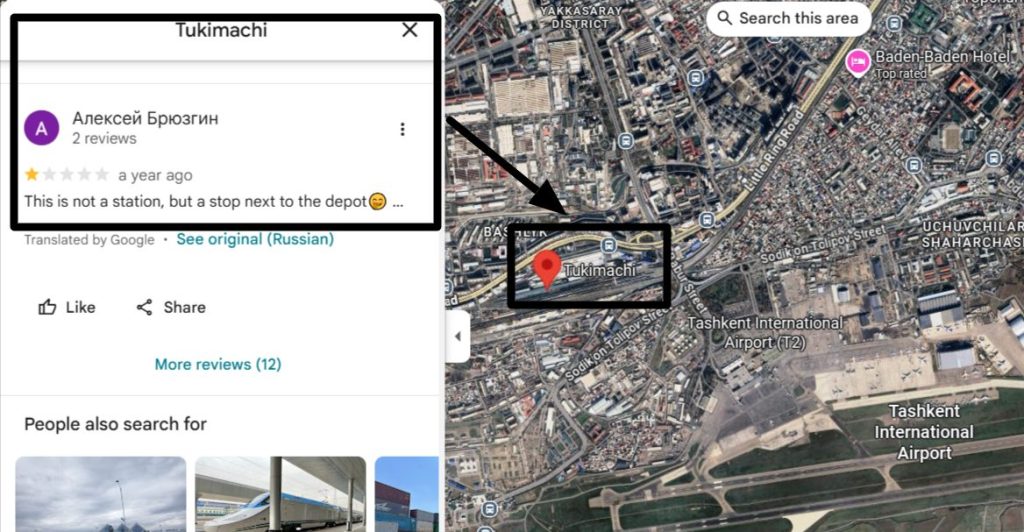Click Search this area button
1024x532 pixels.
coord(788,18)
